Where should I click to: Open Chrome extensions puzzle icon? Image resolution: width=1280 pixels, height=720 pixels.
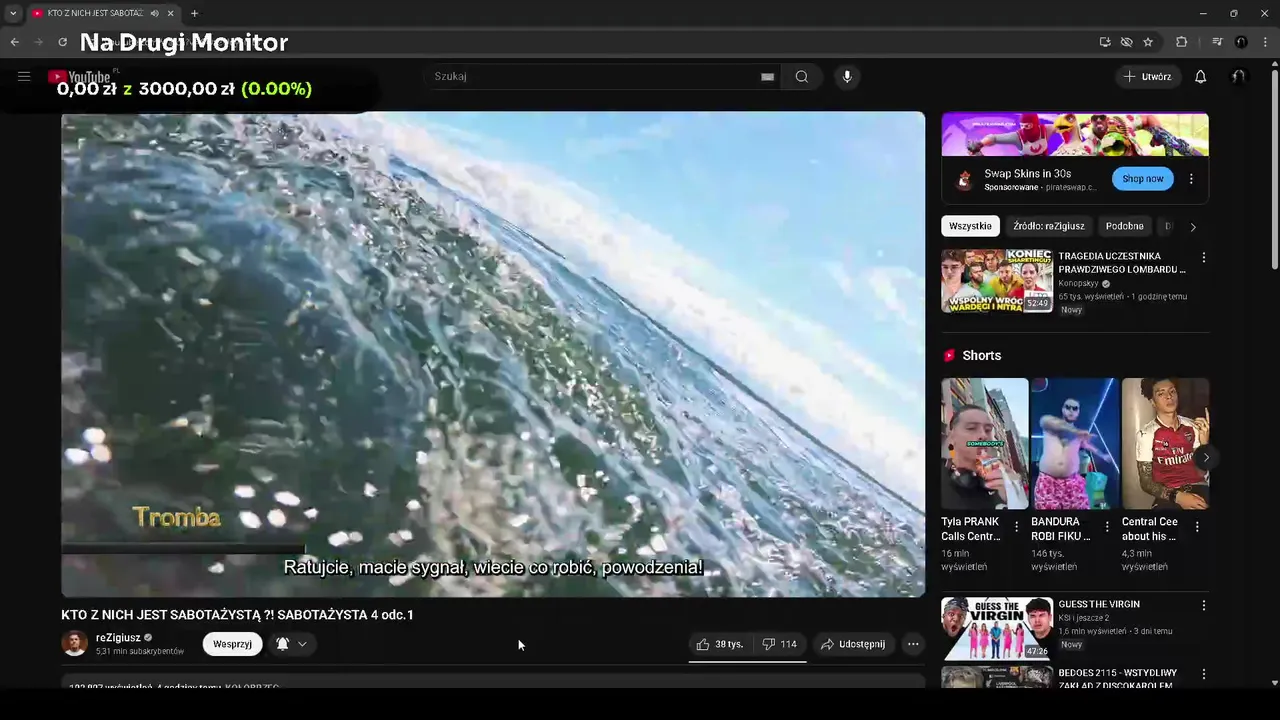pyautogui.click(x=1181, y=42)
